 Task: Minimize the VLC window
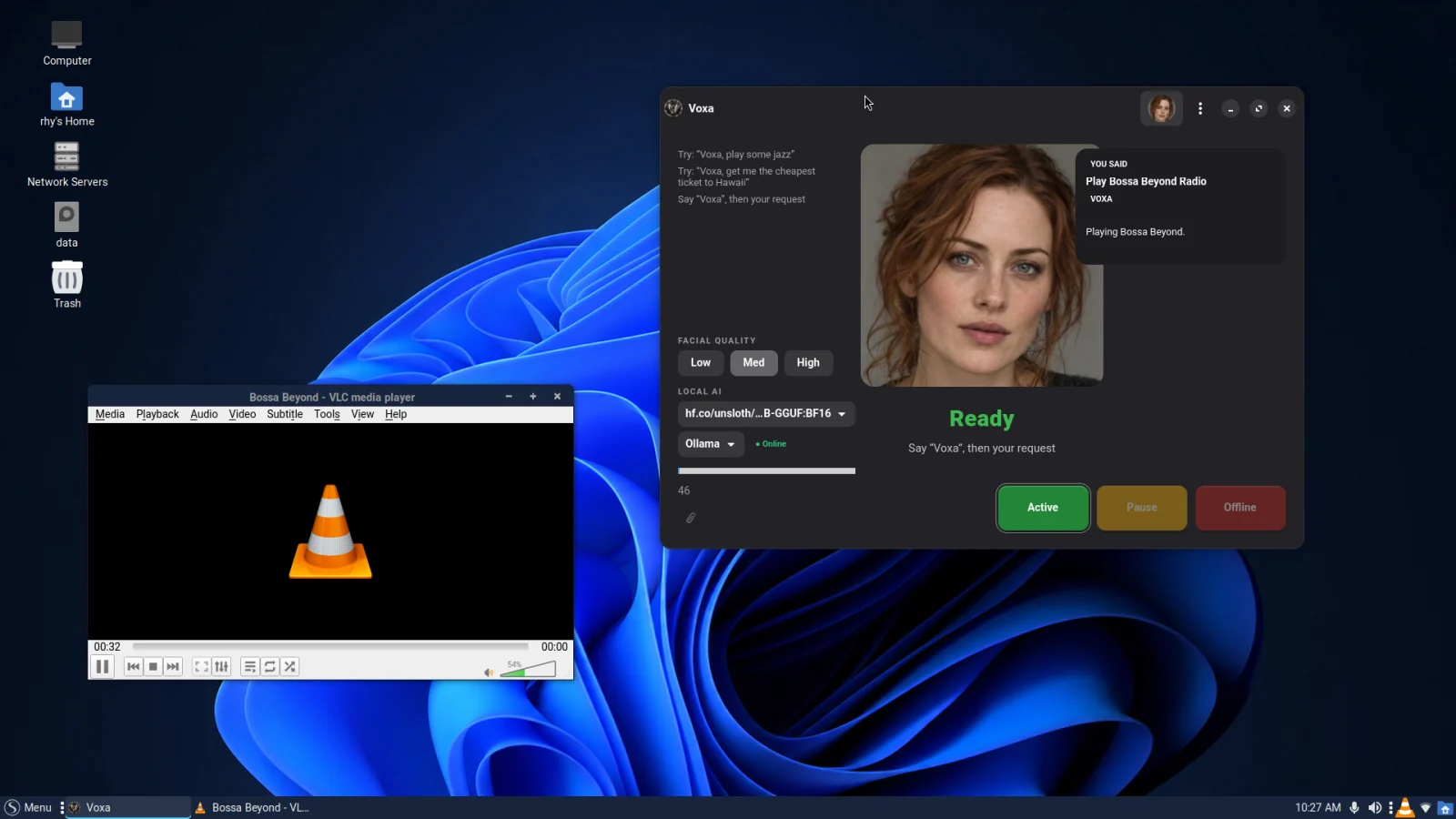509,397
